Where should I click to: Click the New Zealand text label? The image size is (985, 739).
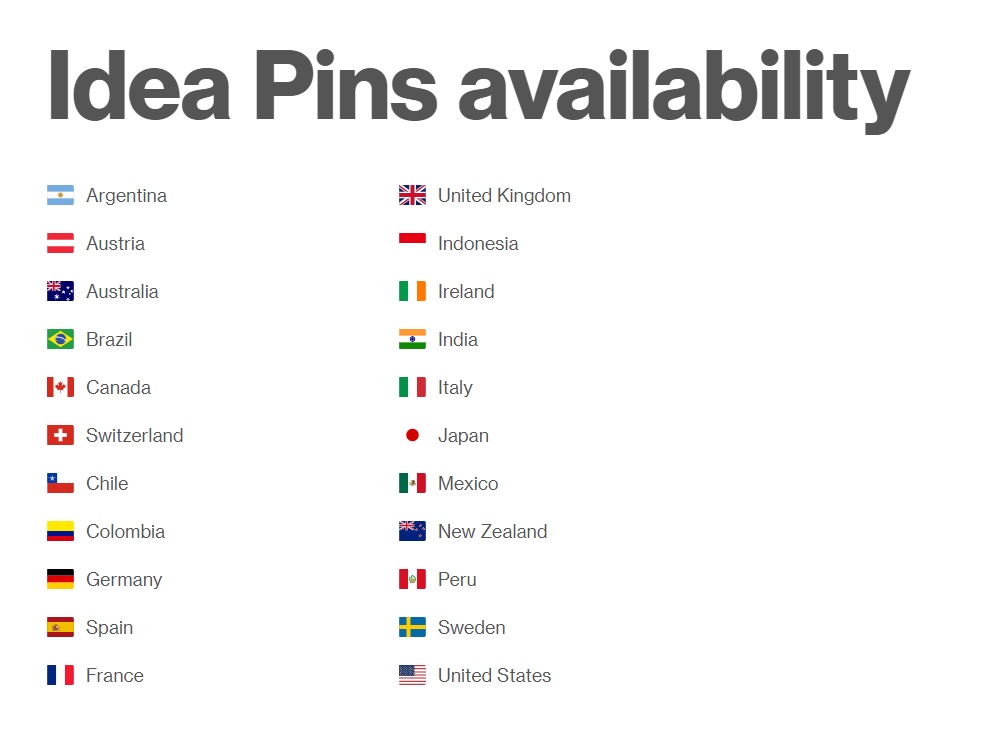pyautogui.click(x=492, y=532)
